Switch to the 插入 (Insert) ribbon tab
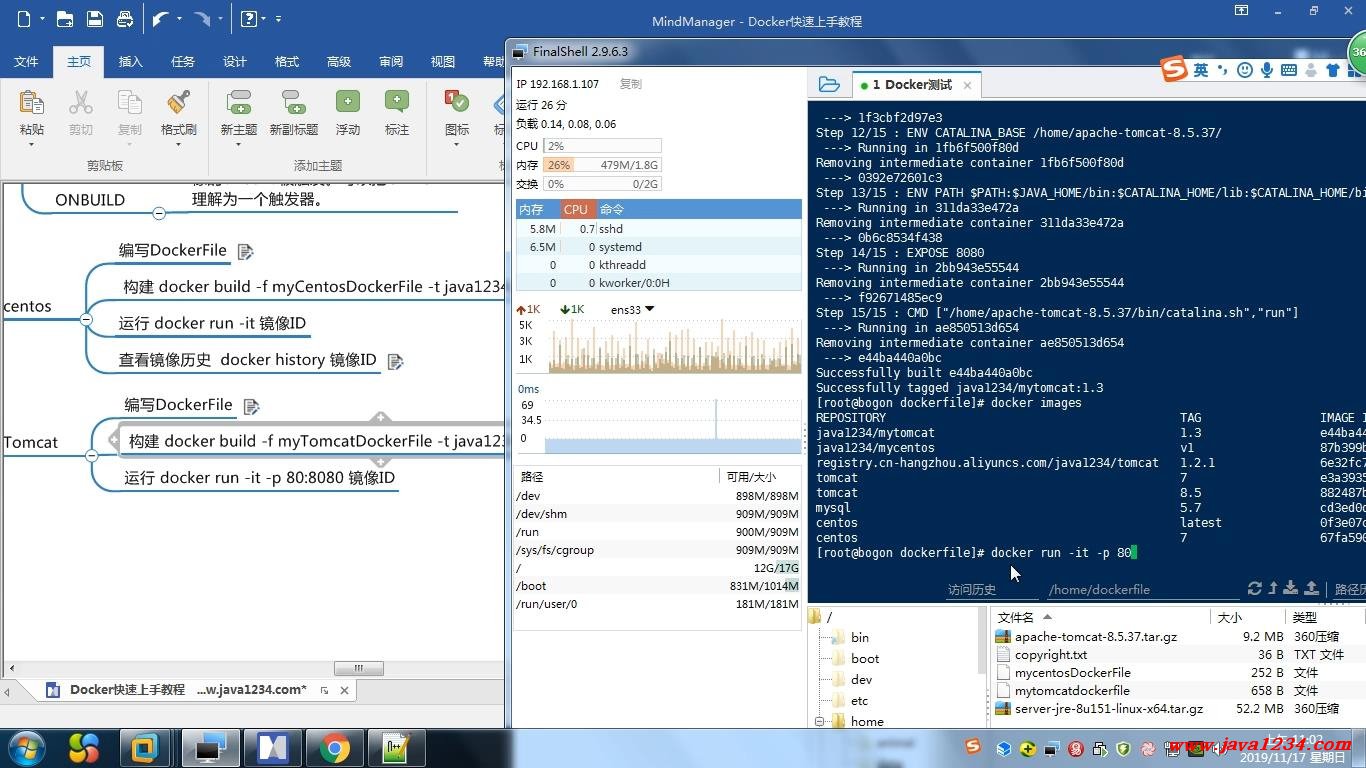1366x768 pixels. point(131,62)
